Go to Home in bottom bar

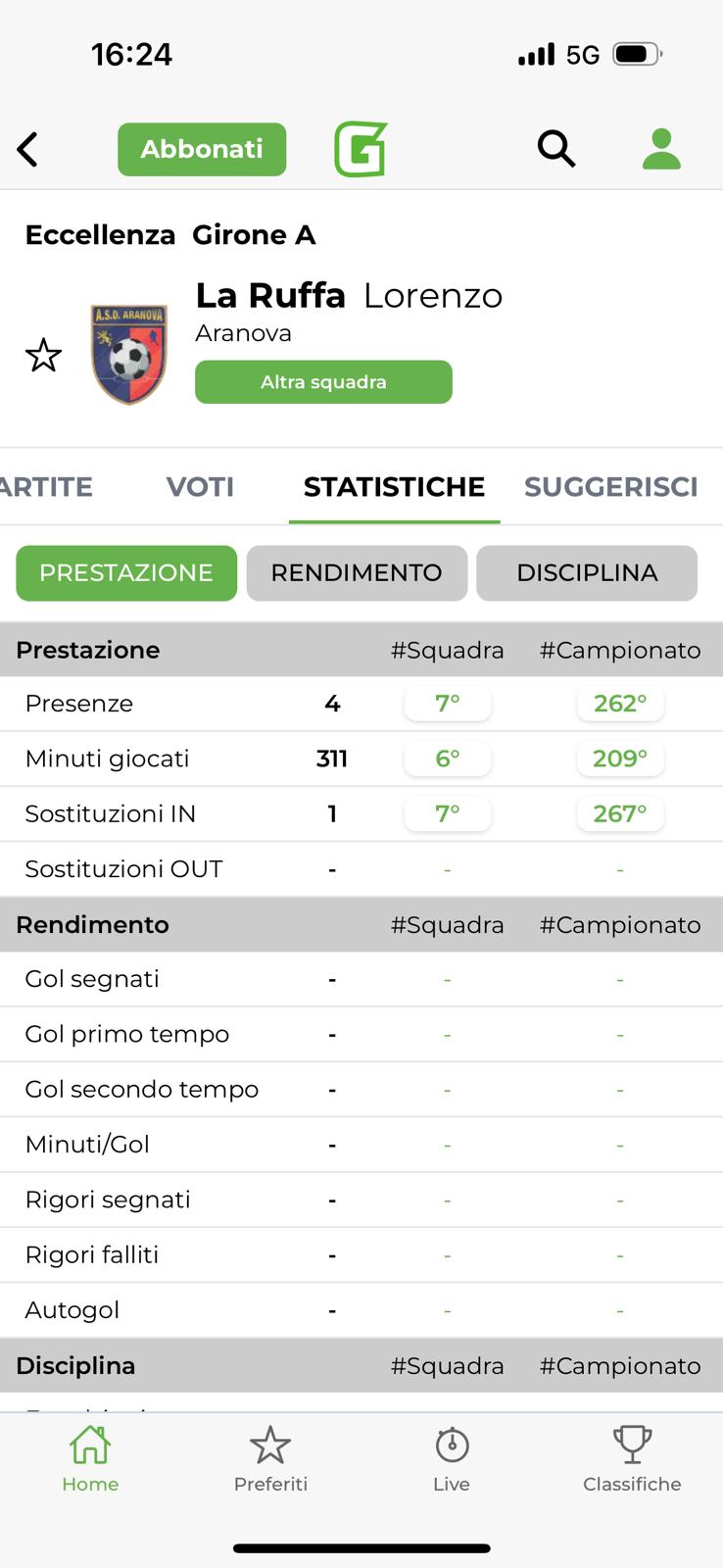pos(90,1459)
